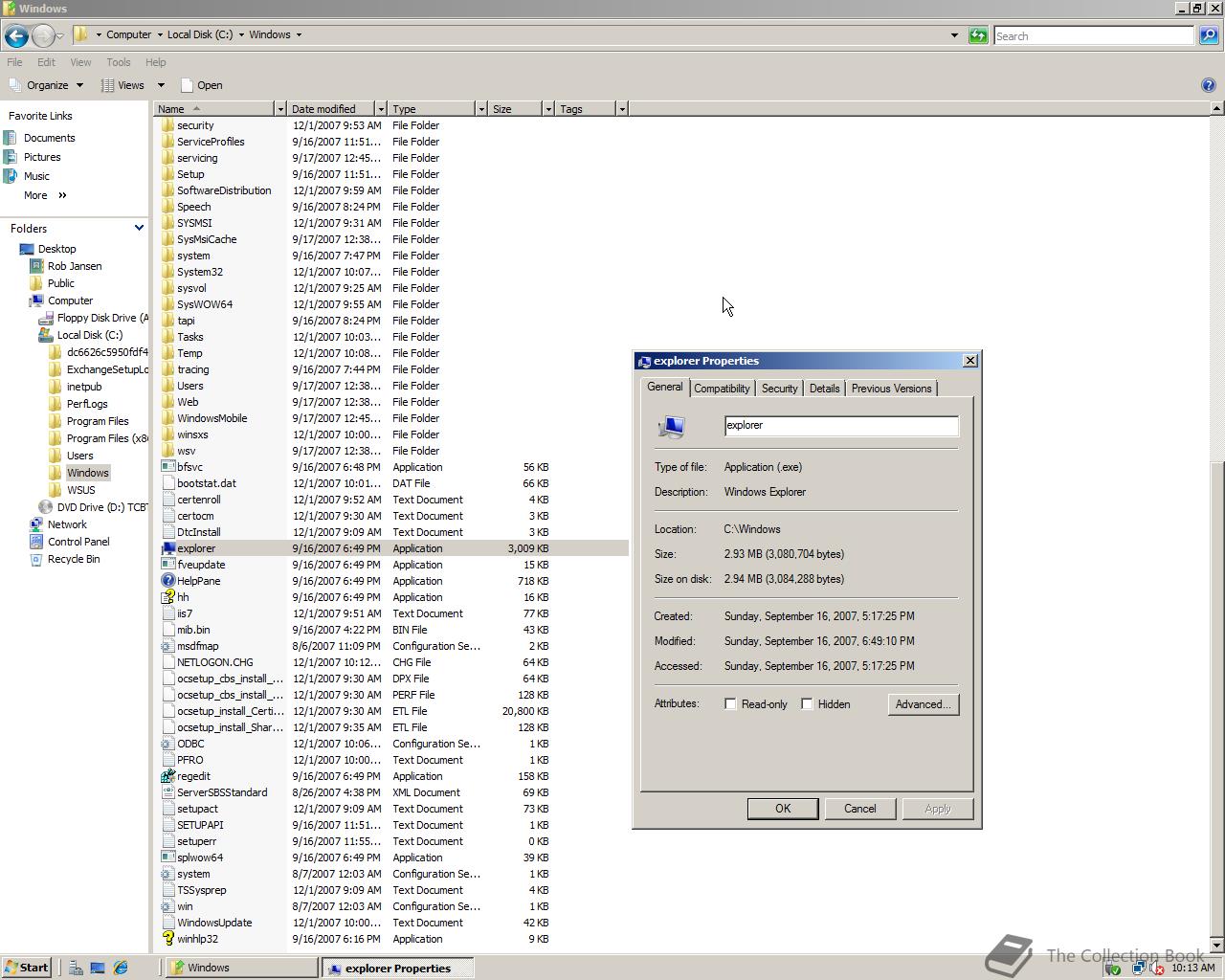Select the winhlp32 file icon
This screenshot has height=980, width=1225.
167,939
